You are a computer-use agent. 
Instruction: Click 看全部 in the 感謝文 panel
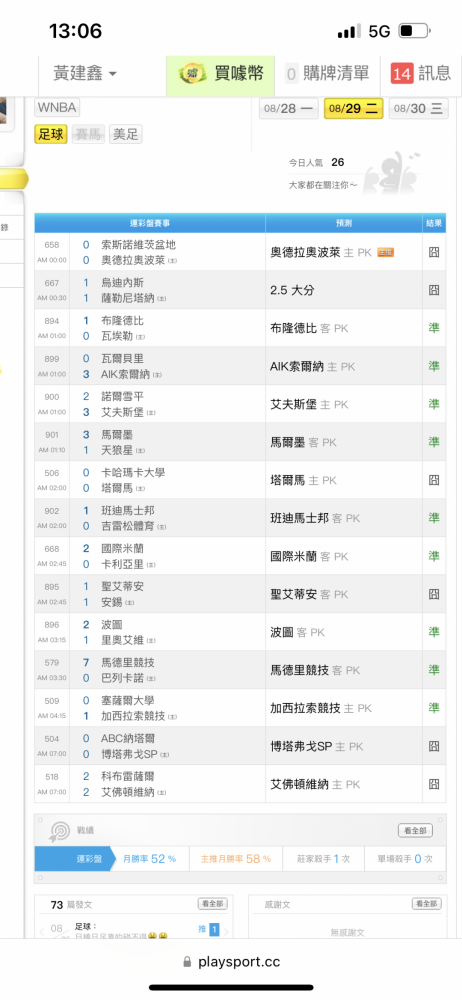pyautogui.click(x=427, y=904)
